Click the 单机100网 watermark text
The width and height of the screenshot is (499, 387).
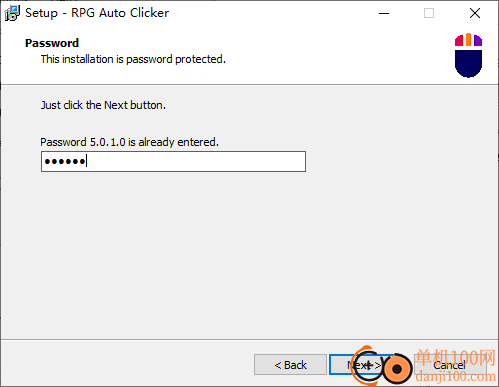(x=456, y=357)
